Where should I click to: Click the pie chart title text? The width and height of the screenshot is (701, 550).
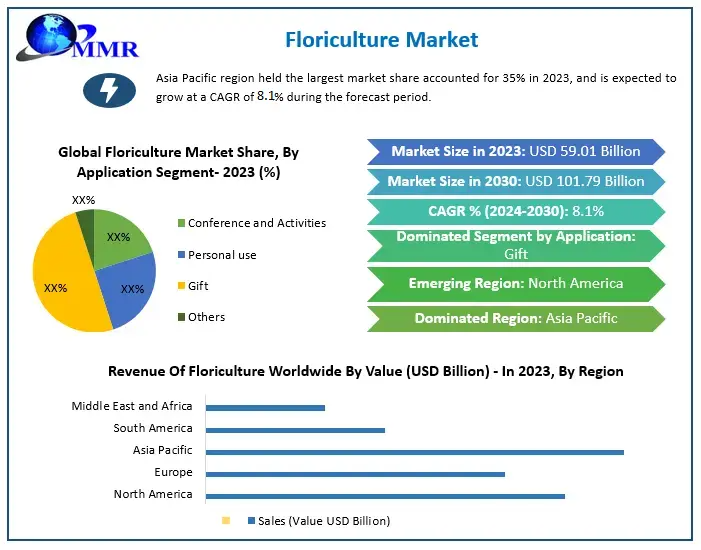(178, 162)
